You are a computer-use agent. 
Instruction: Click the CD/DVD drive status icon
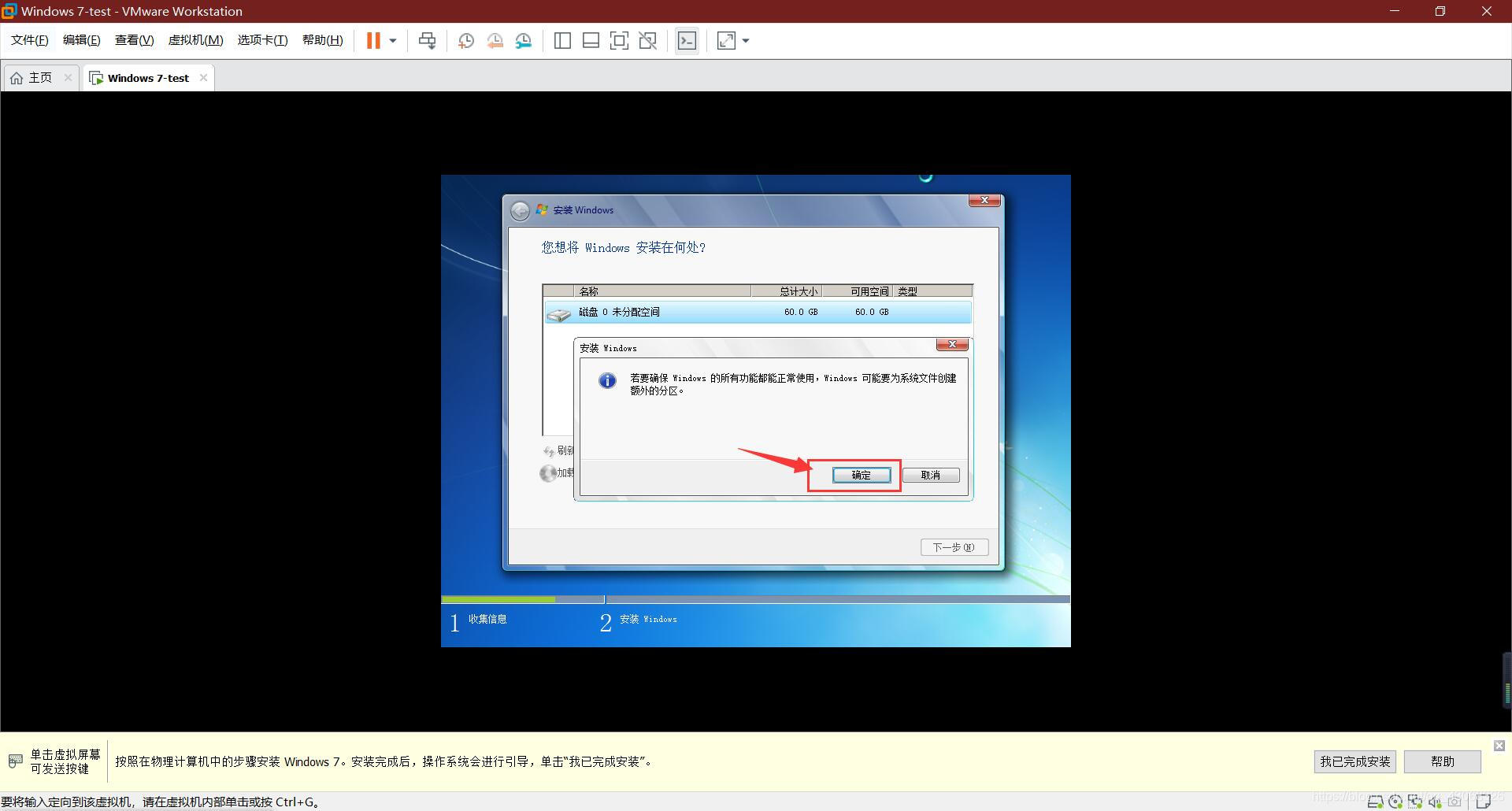[x=1395, y=802]
